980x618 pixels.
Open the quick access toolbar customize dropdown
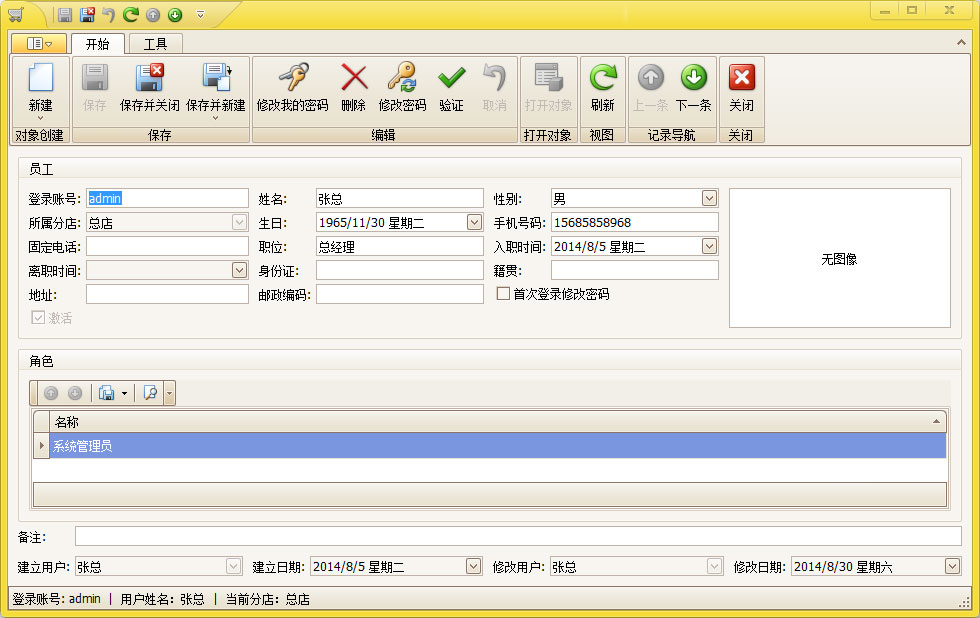[200, 14]
